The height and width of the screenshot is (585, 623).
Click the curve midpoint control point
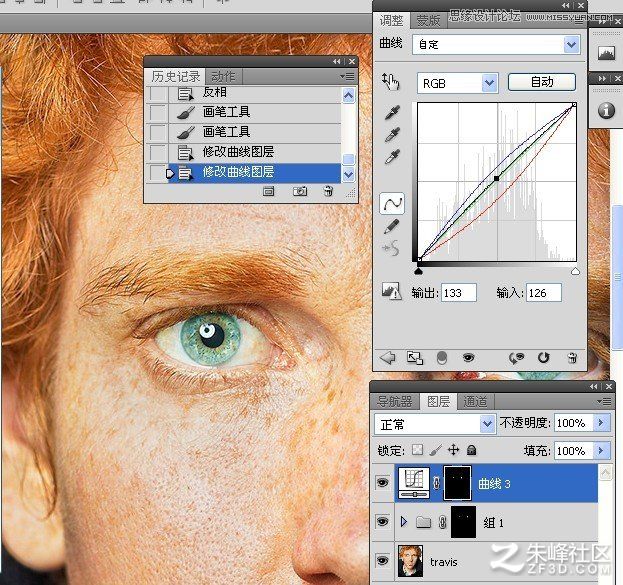pos(497,178)
